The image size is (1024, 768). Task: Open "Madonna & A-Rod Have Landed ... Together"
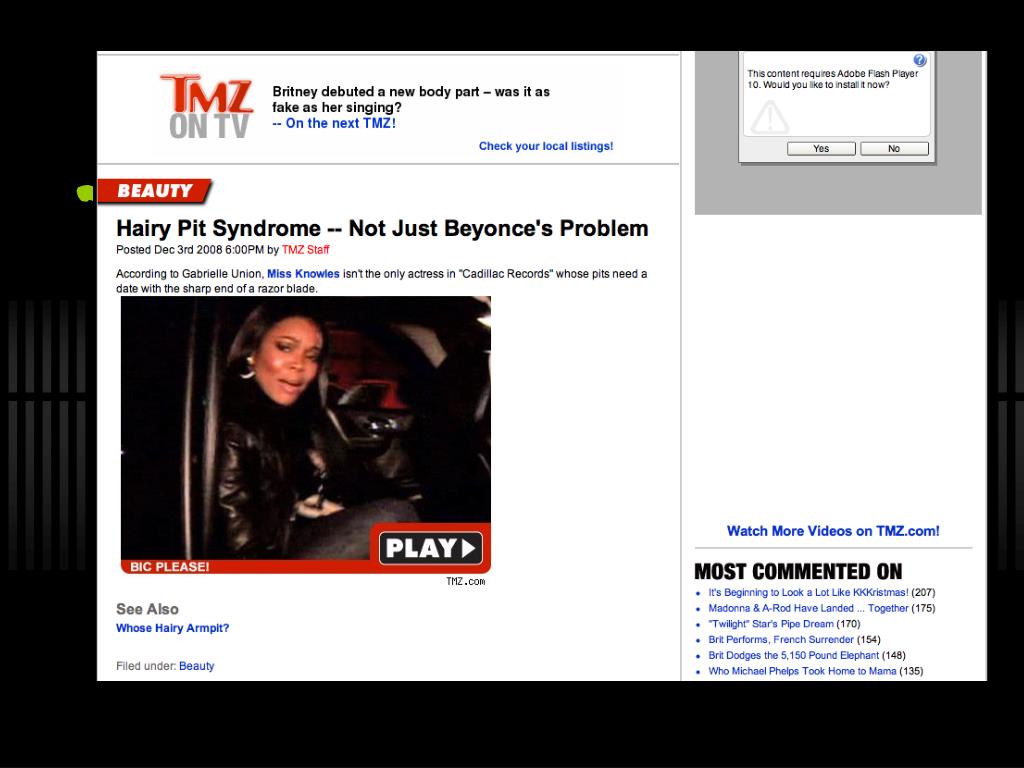(x=808, y=608)
